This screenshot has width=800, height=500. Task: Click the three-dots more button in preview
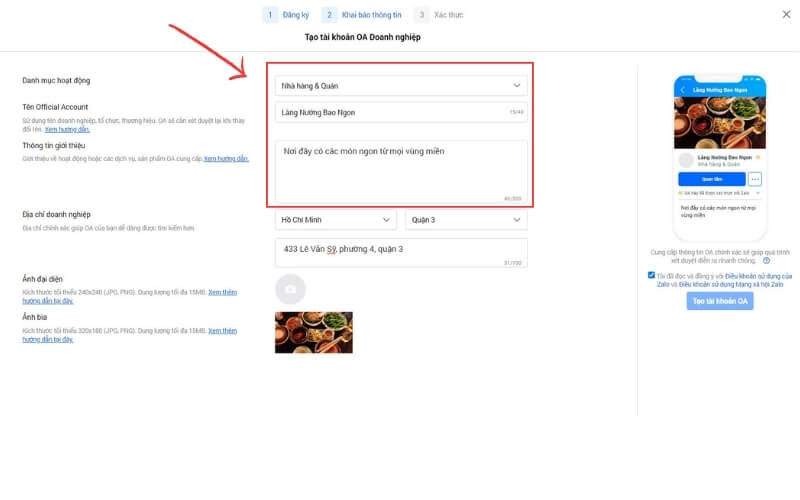click(755, 179)
